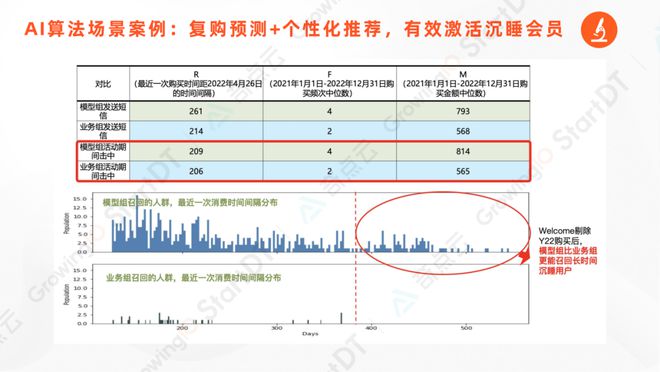Click the F value 4 in 模型组活动期间击中 row

pyautogui.click(x=330, y=151)
